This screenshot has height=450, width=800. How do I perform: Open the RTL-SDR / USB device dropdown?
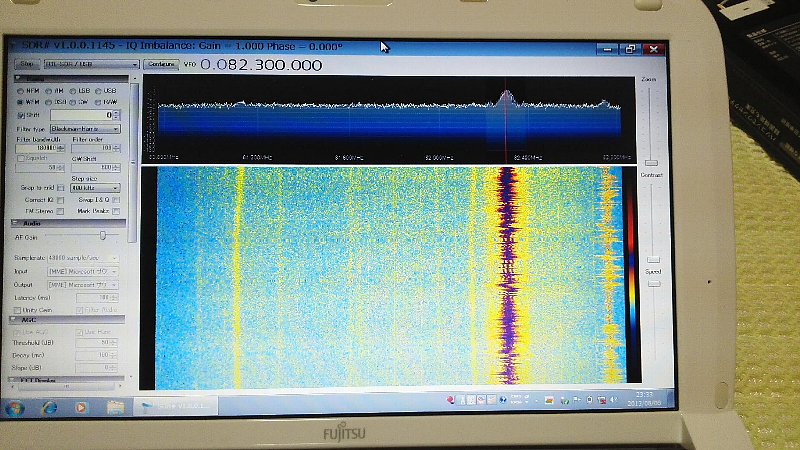click(90, 64)
